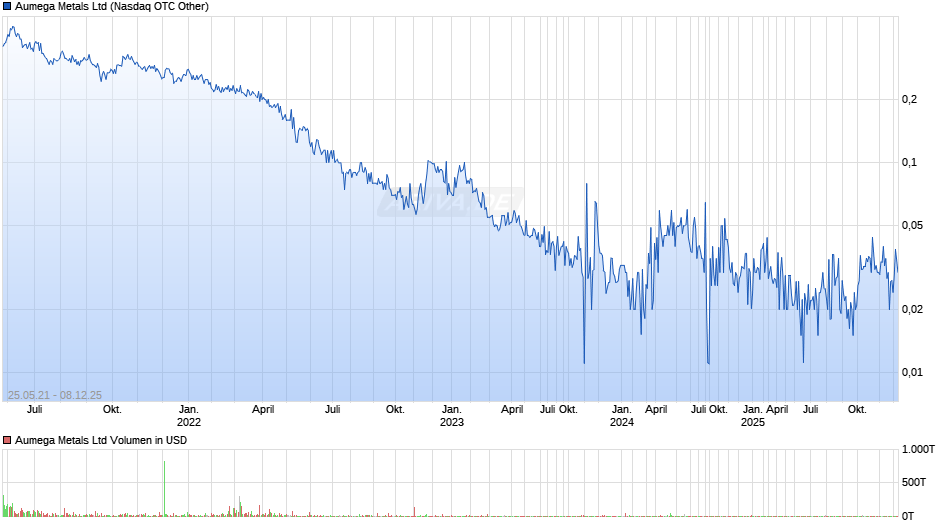The height and width of the screenshot is (526, 940).
Task: Click the 'Aumega Metals Ltd Volumen in USD' label
Action: coord(101,440)
